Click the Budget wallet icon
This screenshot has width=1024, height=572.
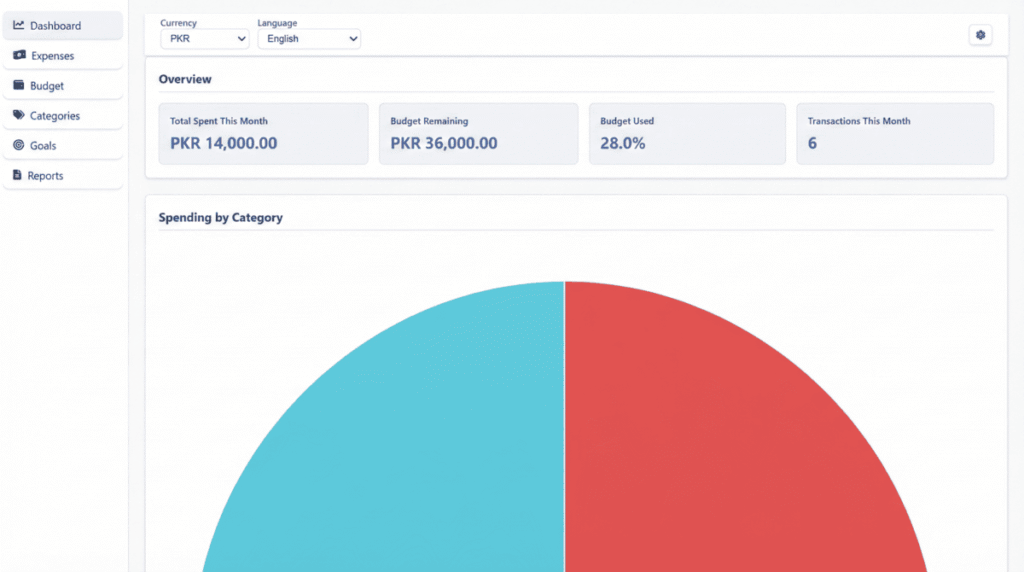(x=18, y=85)
